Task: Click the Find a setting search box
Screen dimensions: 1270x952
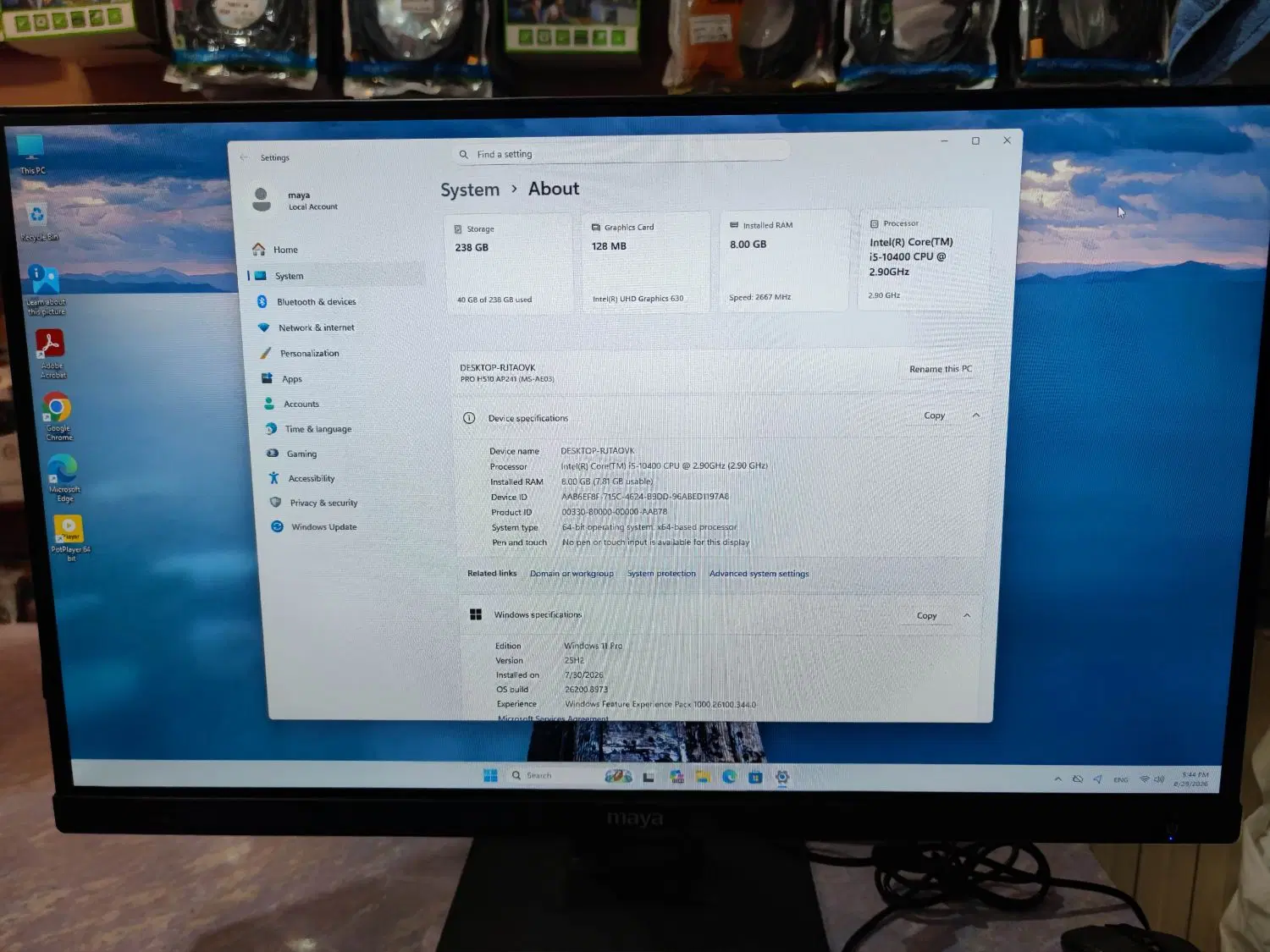Action: [x=621, y=153]
